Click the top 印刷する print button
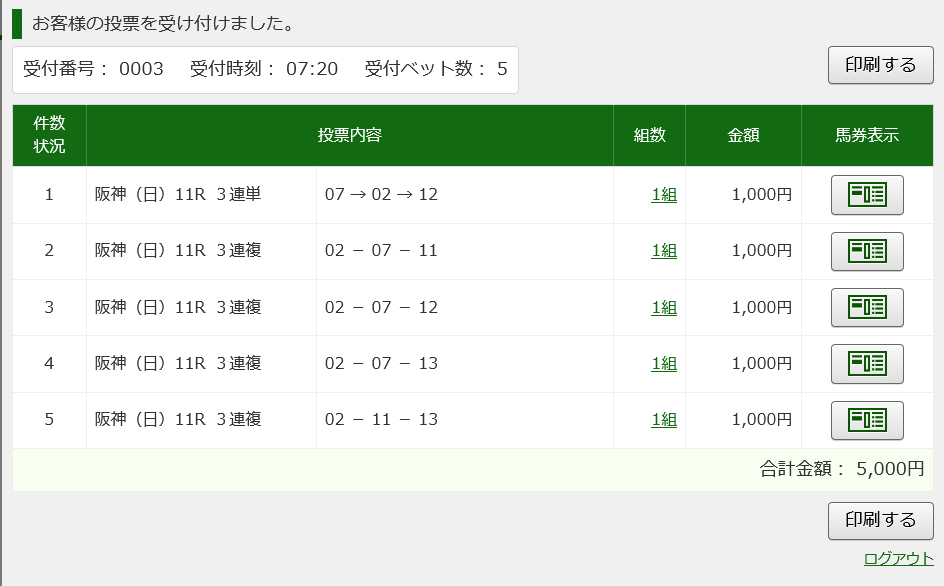This screenshot has width=944, height=586. click(880, 66)
